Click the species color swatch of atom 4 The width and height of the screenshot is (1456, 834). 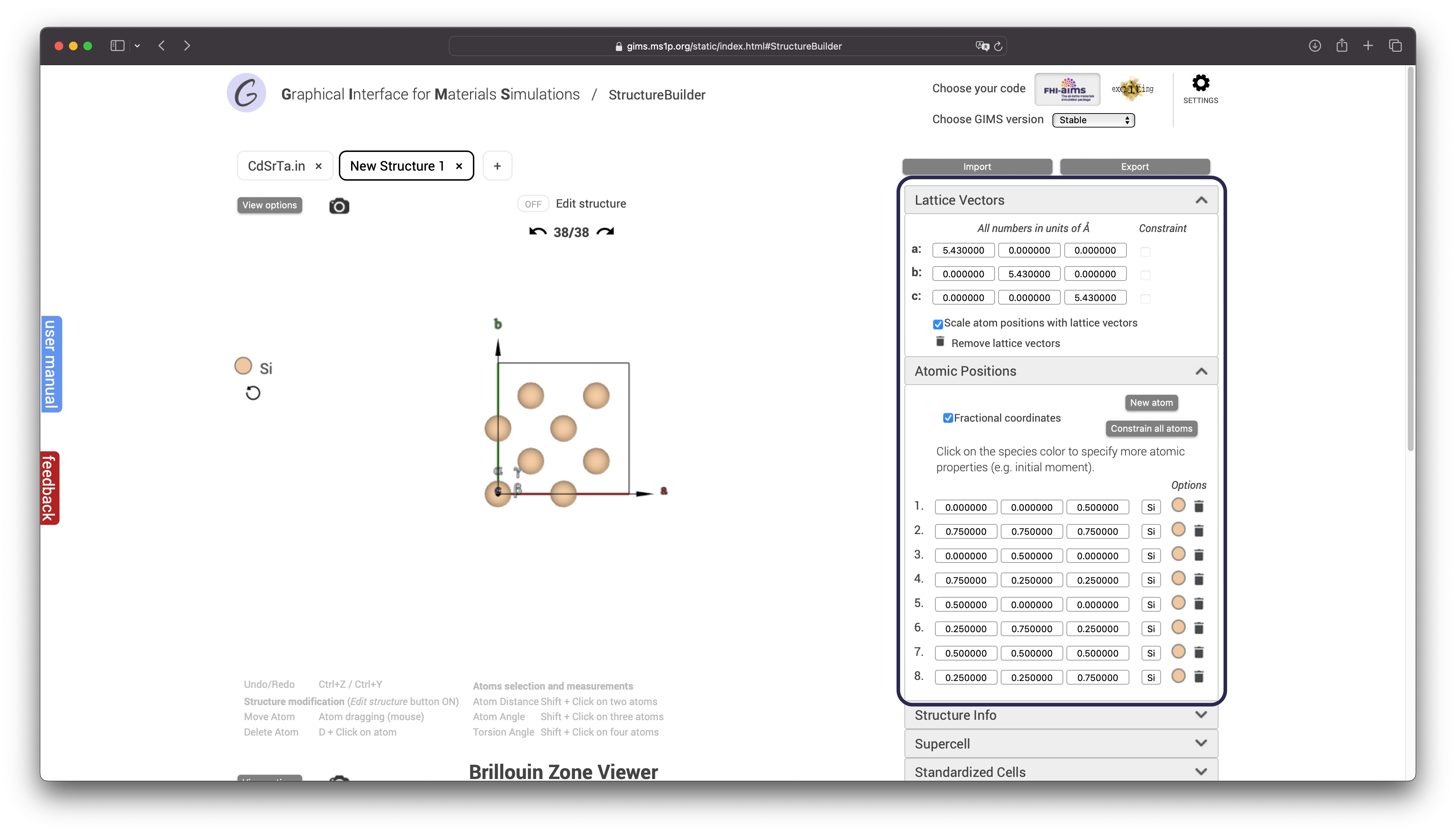click(x=1178, y=579)
